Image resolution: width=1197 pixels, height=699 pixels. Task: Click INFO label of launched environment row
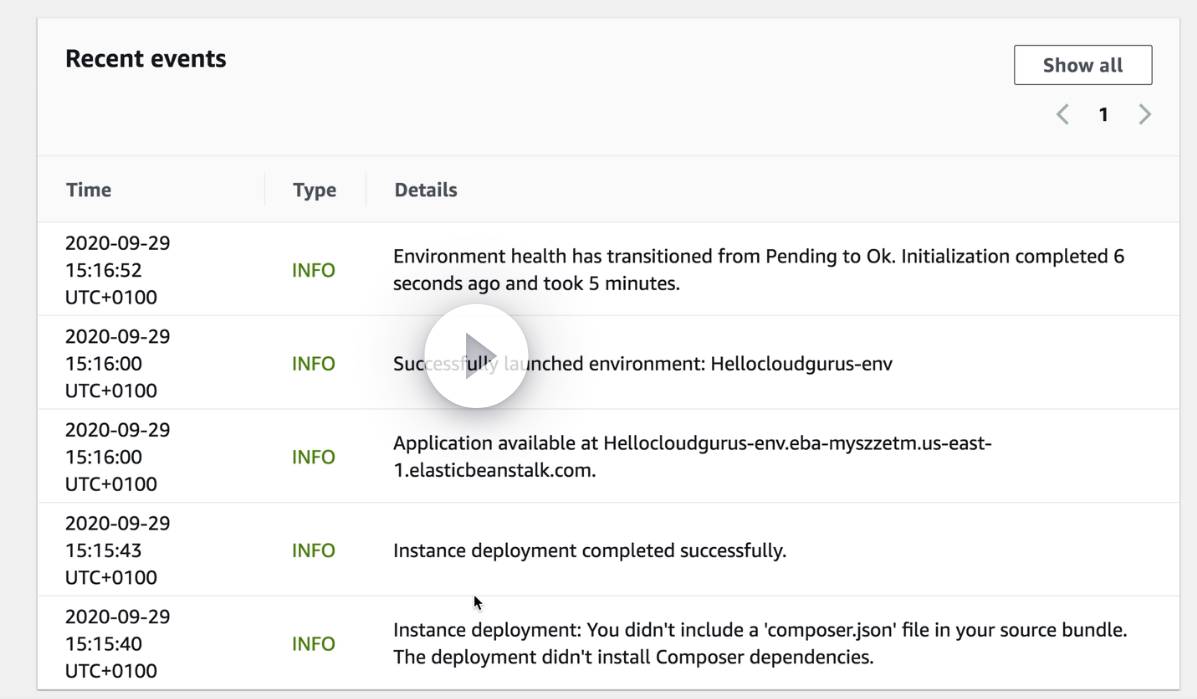(x=313, y=364)
